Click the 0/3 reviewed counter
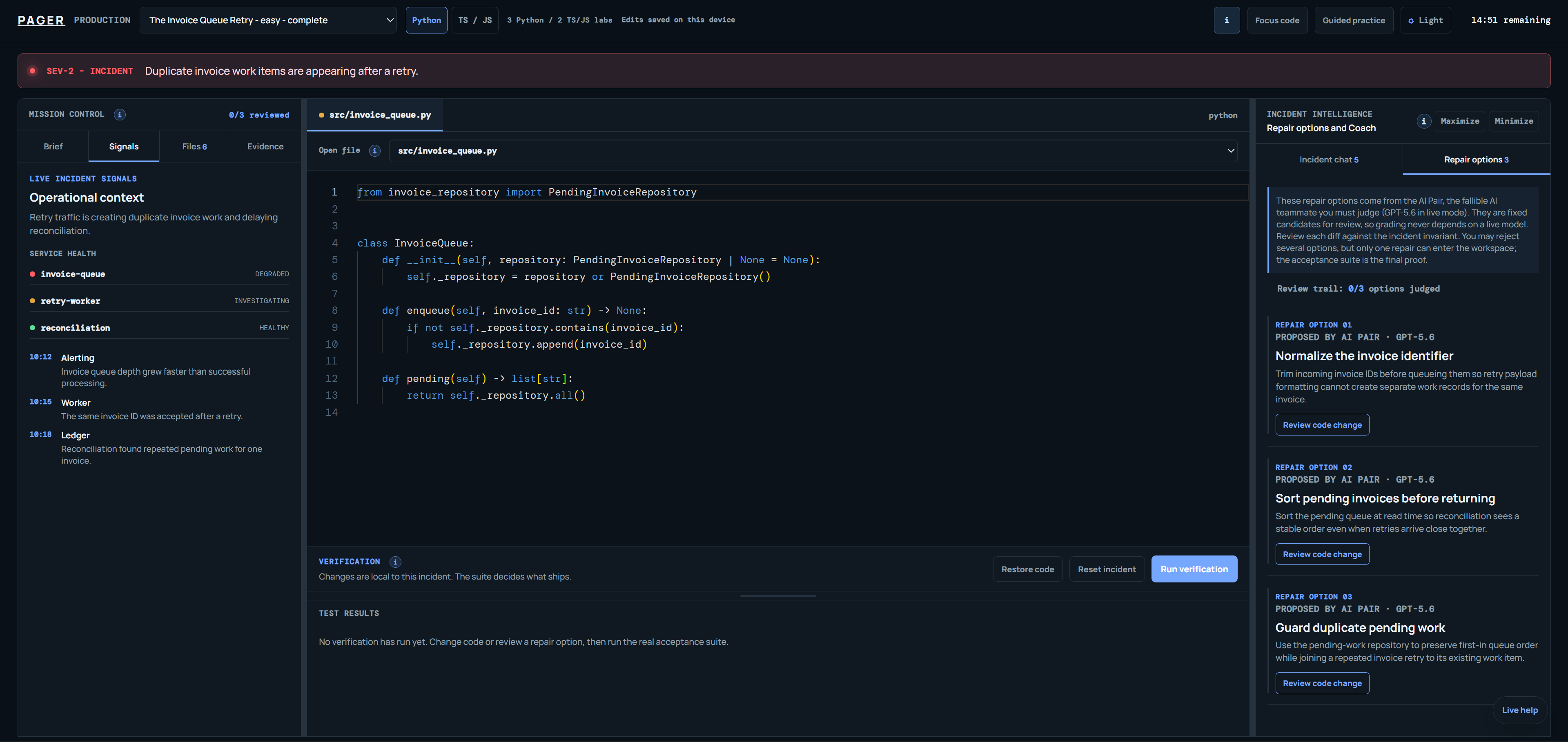 pos(259,115)
